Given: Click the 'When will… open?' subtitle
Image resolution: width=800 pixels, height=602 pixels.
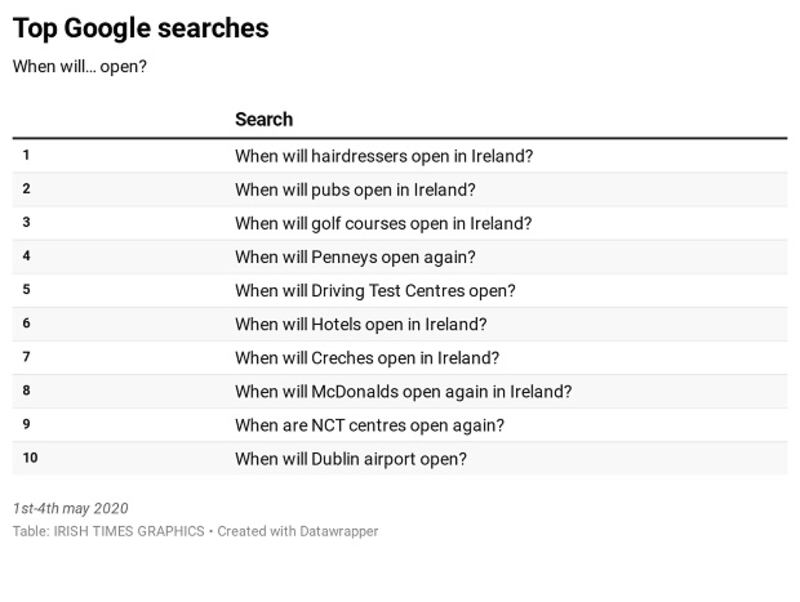Looking at the screenshot, I should pos(80,68).
